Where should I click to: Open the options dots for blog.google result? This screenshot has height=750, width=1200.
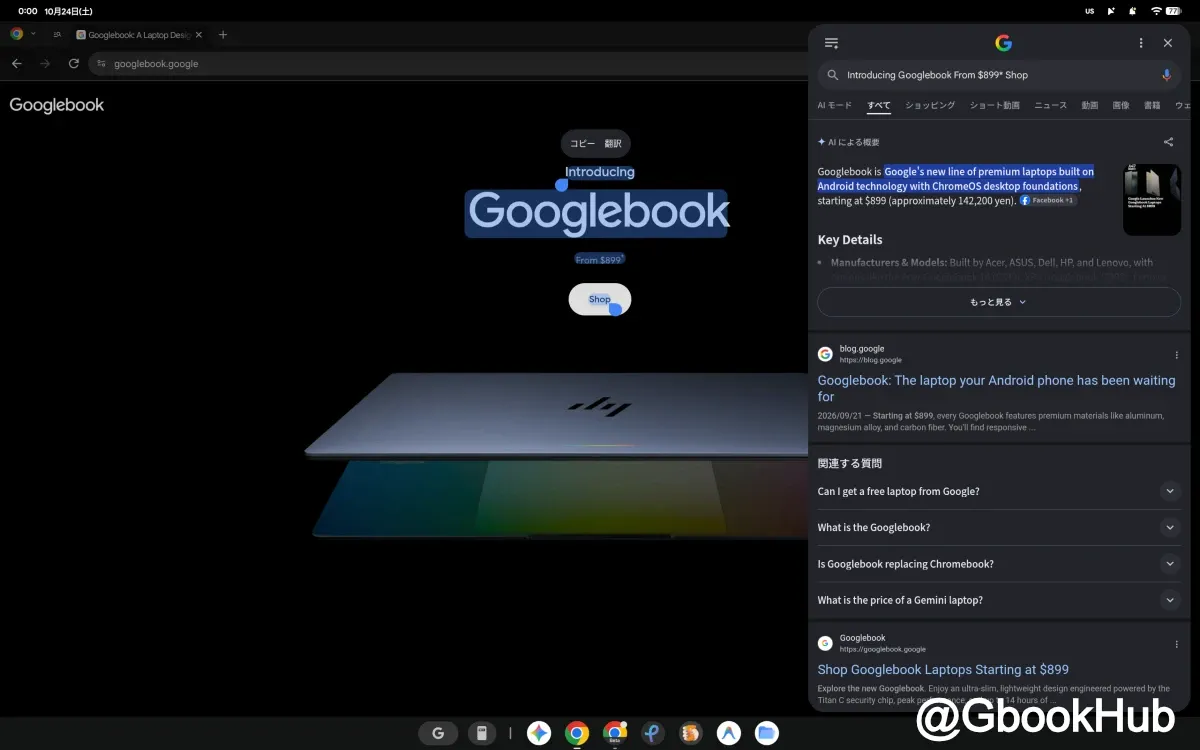(1176, 355)
